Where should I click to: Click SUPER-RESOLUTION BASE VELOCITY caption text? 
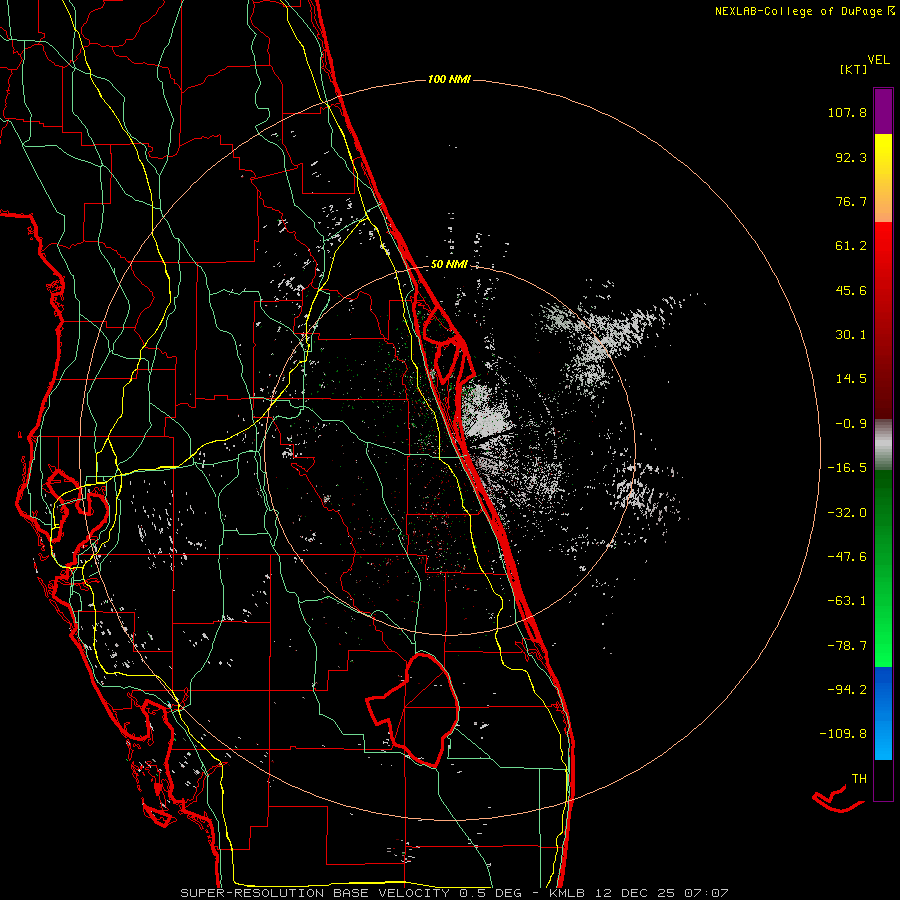click(315, 893)
